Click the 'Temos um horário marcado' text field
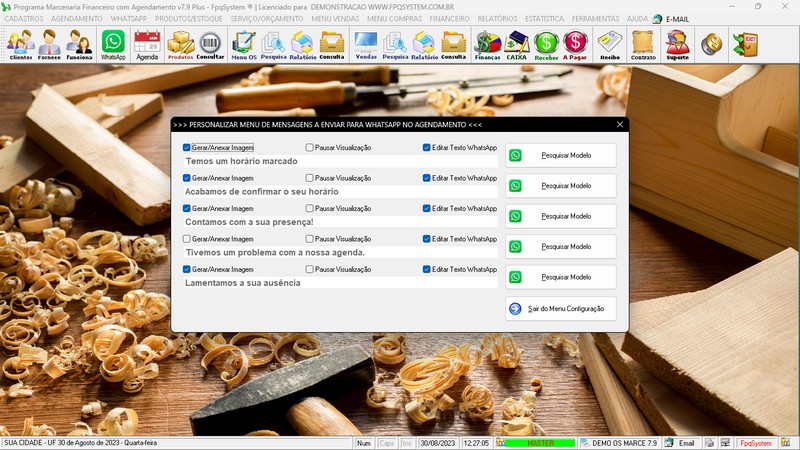800x450 pixels. 340,161
